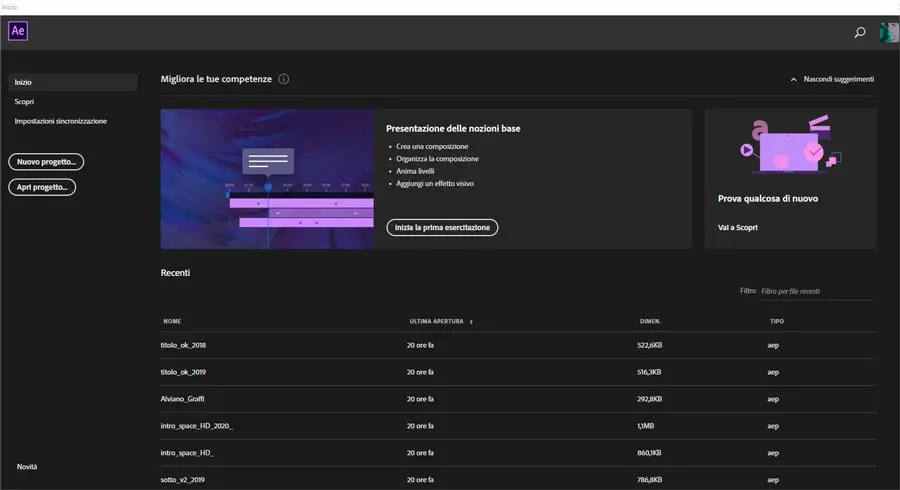The height and width of the screenshot is (490, 900).
Task: Open Impostazioni sincronizzazione
Action: point(61,121)
